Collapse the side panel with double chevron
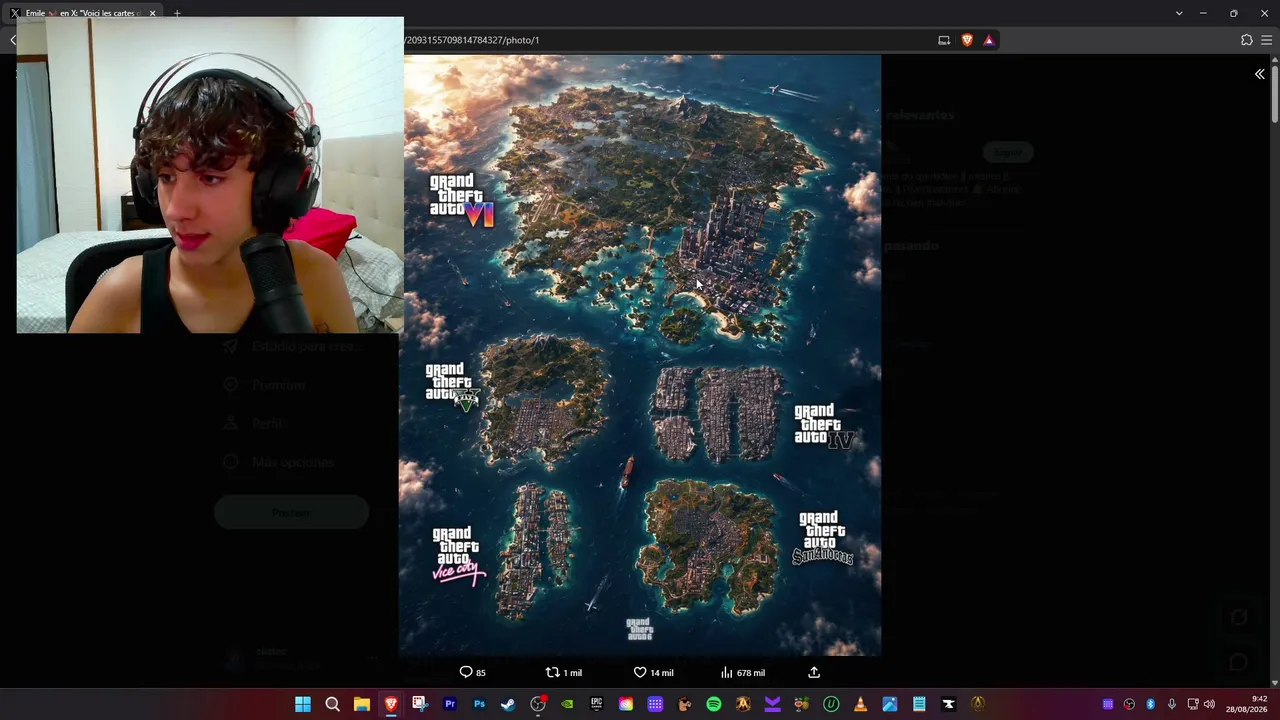This screenshot has height=720, width=1280. pyautogui.click(x=1259, y=74)
